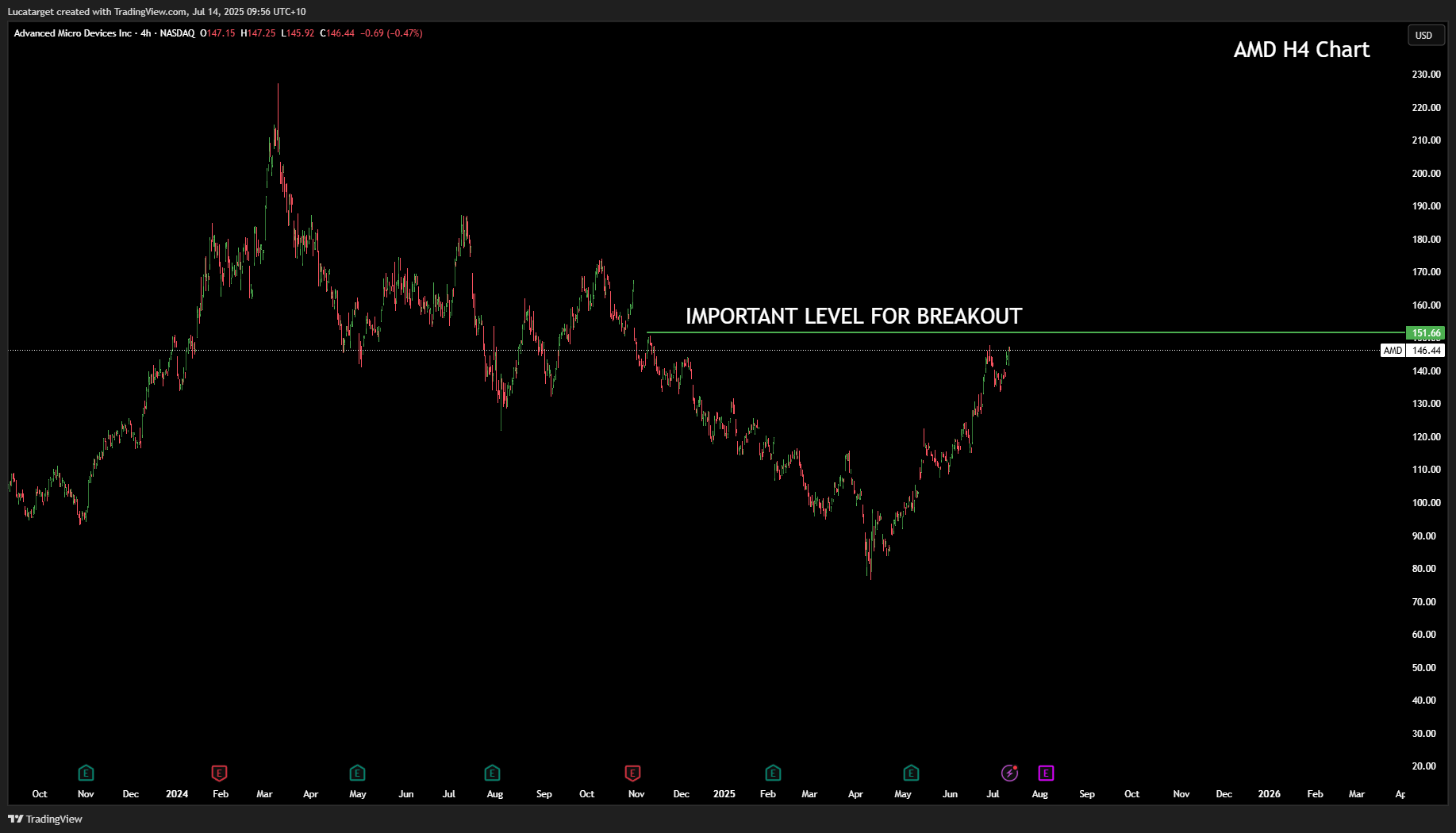Viewport: 1456px width, 833px height.
Task: Click the 90.00 price axis label
Action: tap(1424, 536)
